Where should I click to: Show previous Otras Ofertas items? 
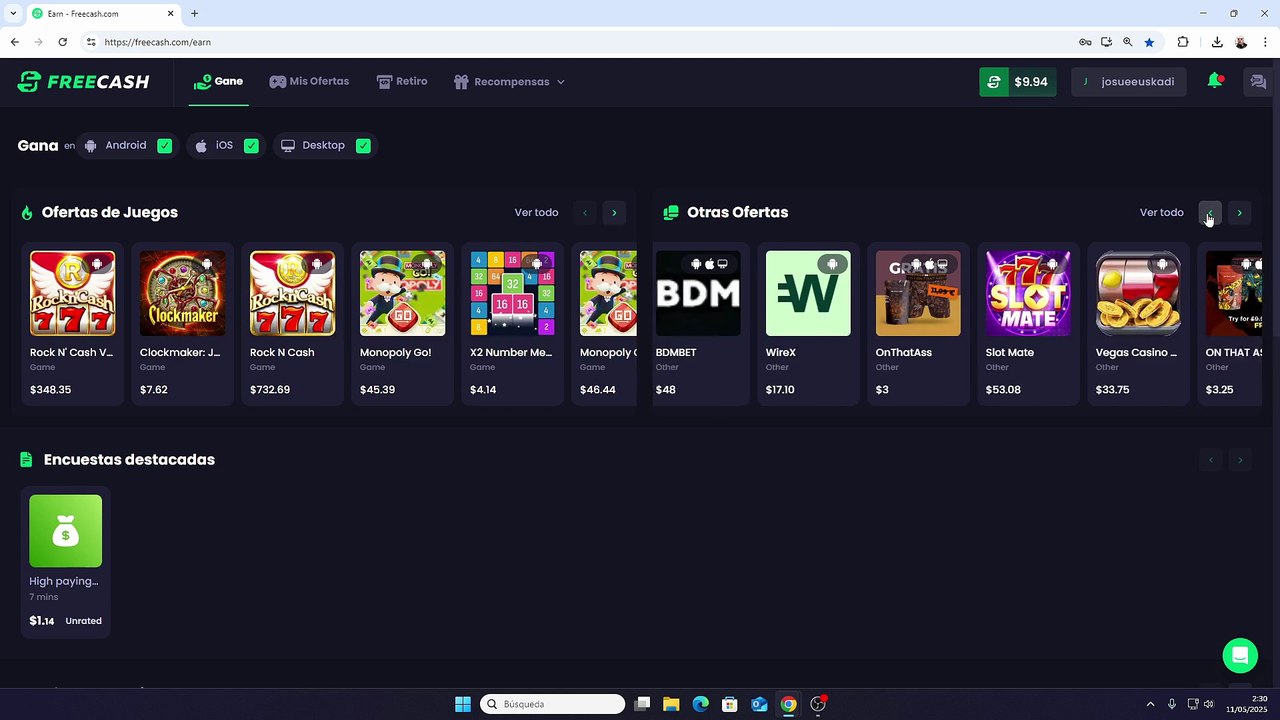click(x=1210, y=212)
